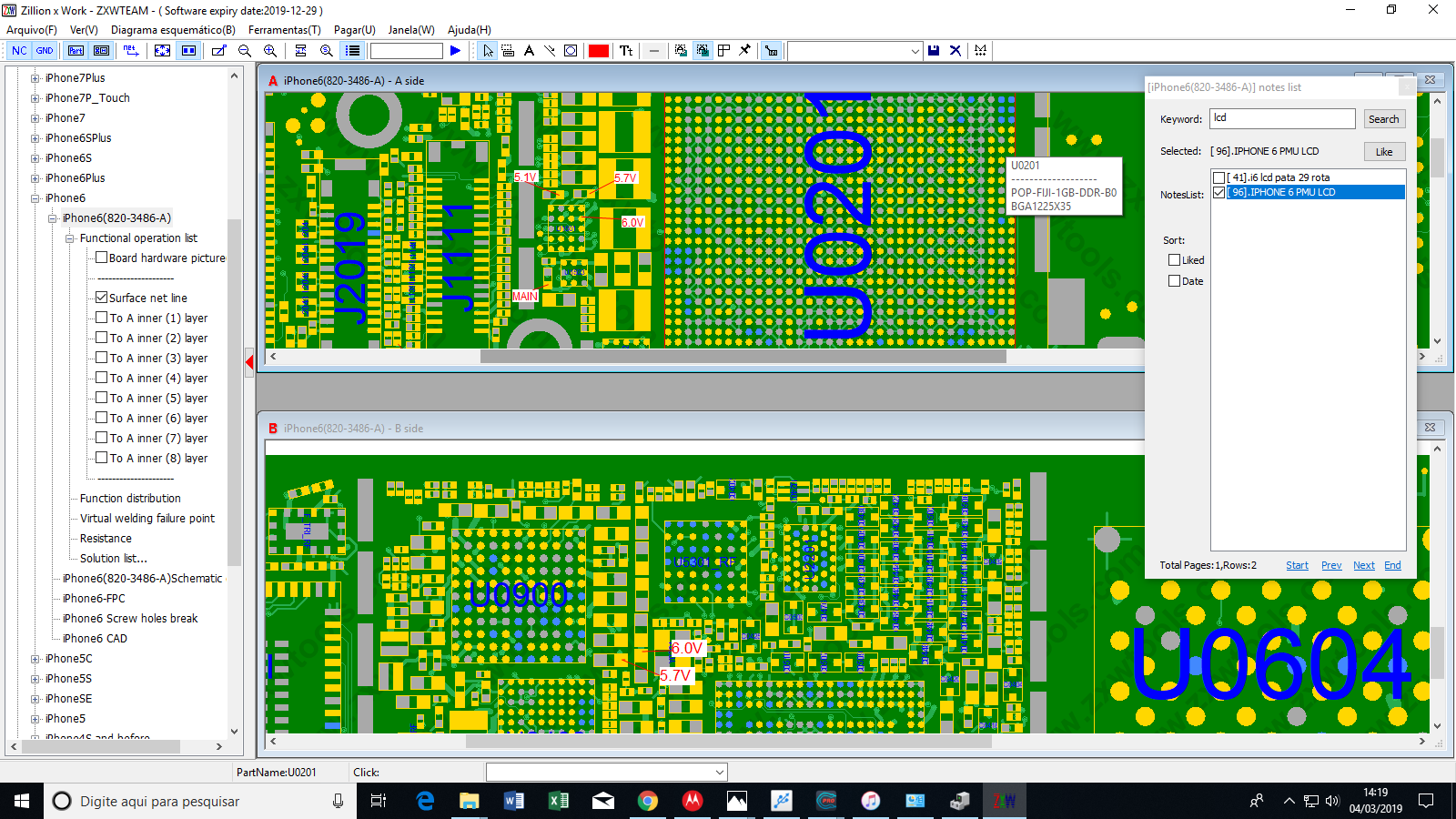Click the NC toolbar button
The image size is (1456, 819).
pos(19,51)
